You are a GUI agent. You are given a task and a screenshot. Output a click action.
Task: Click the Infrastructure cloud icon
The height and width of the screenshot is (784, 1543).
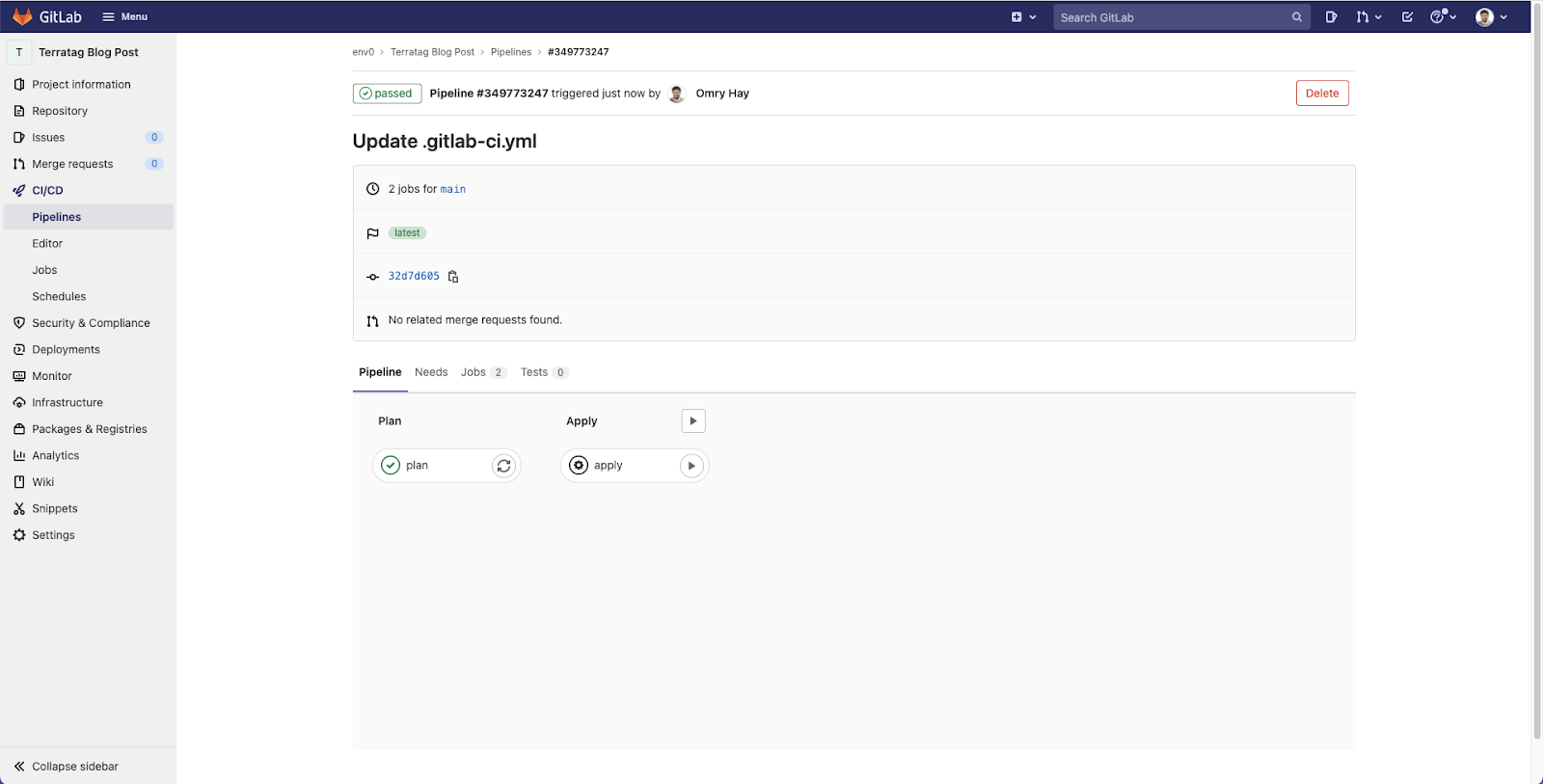[19, 402]
